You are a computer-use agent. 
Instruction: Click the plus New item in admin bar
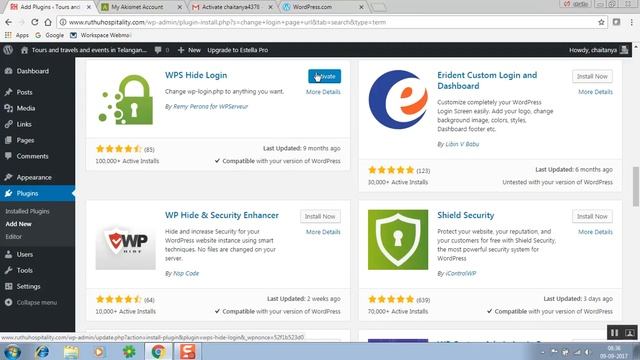click(x=189, y=50)
